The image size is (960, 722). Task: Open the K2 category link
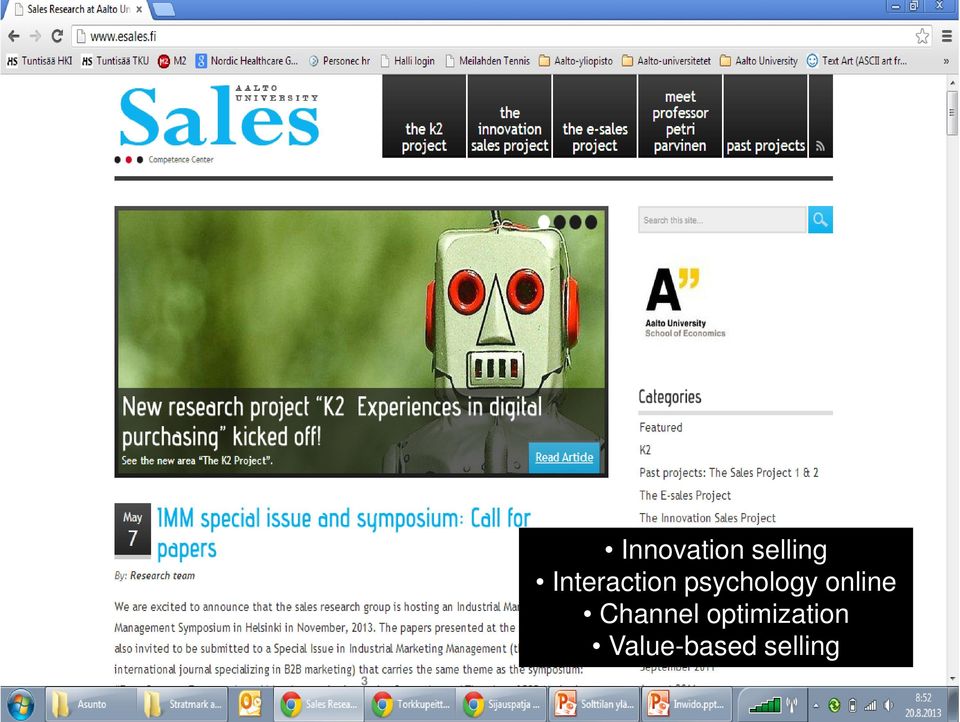(645, 450)
